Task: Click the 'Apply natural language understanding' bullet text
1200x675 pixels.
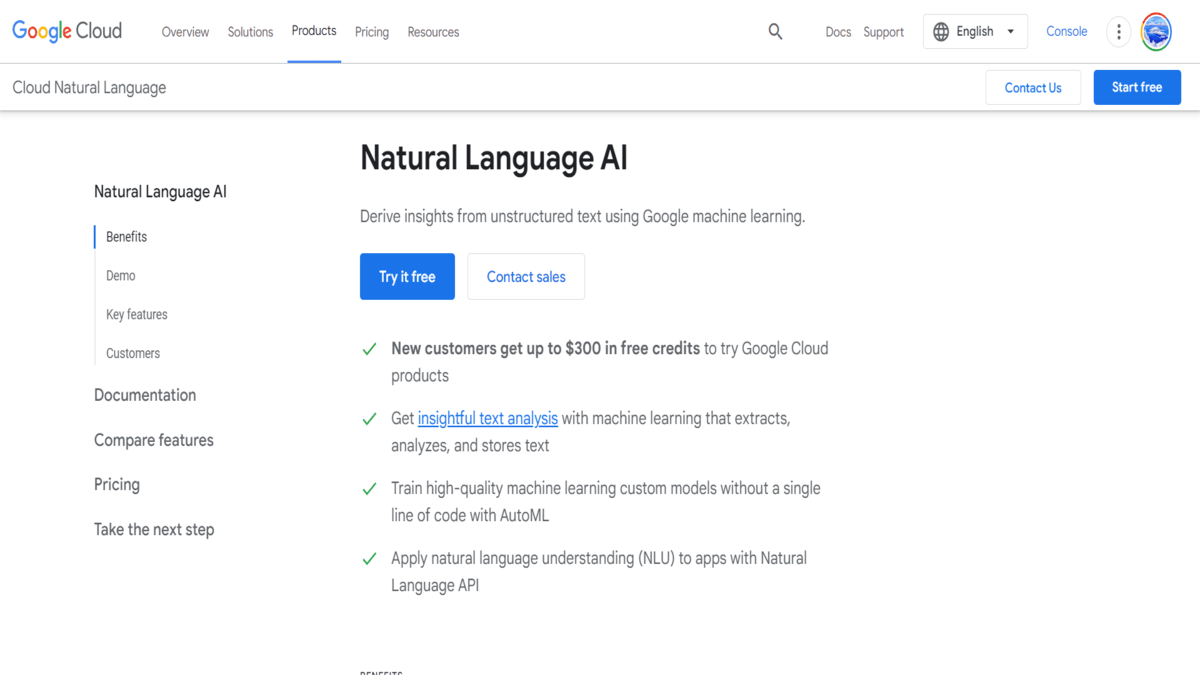Action: click(x=598, y=572)
